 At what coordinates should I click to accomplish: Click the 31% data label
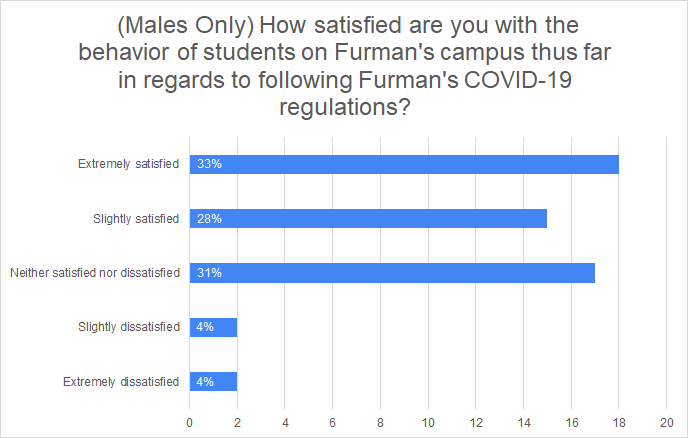point(209,272)
